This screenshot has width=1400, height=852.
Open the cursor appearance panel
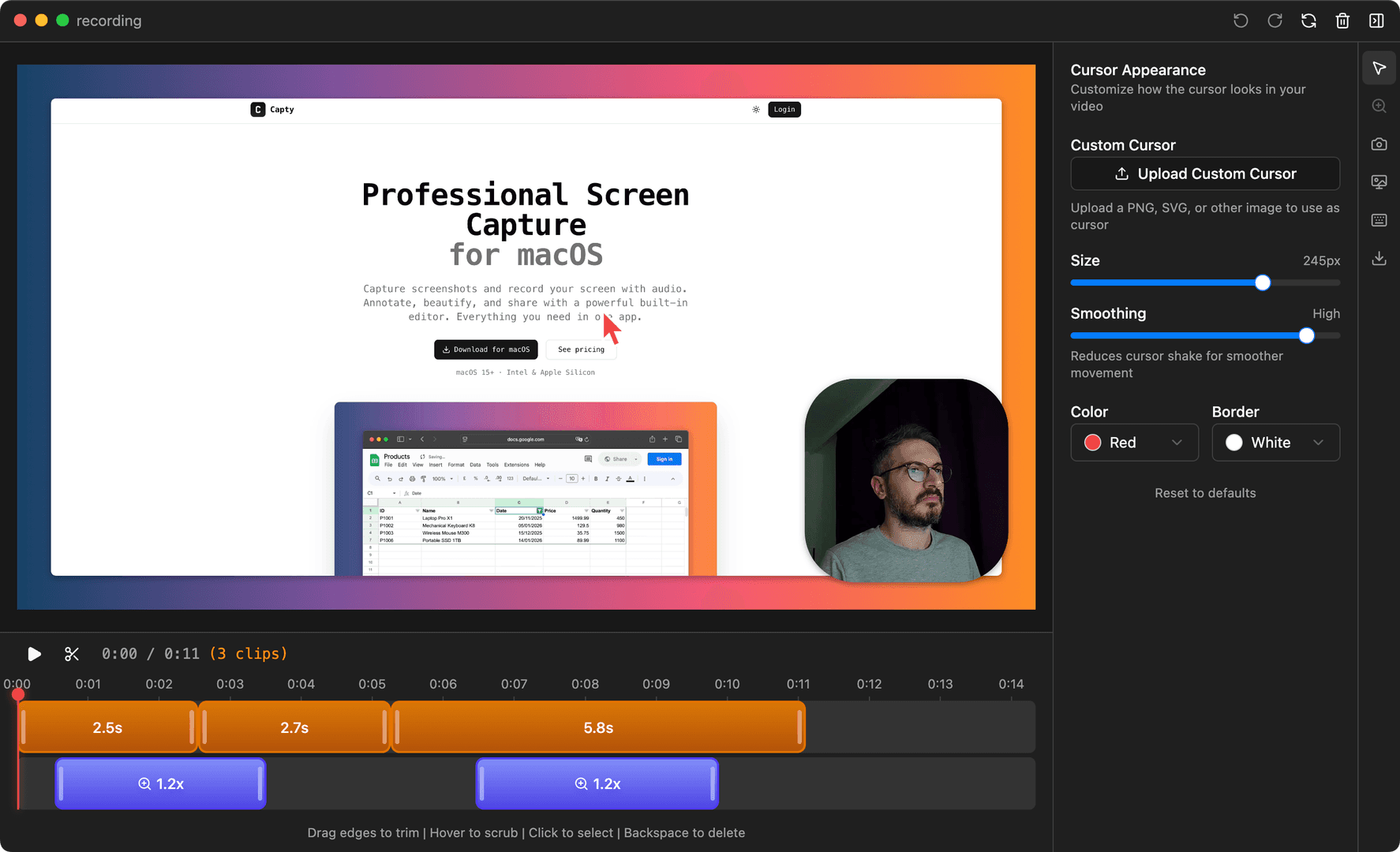[1379, 69]
